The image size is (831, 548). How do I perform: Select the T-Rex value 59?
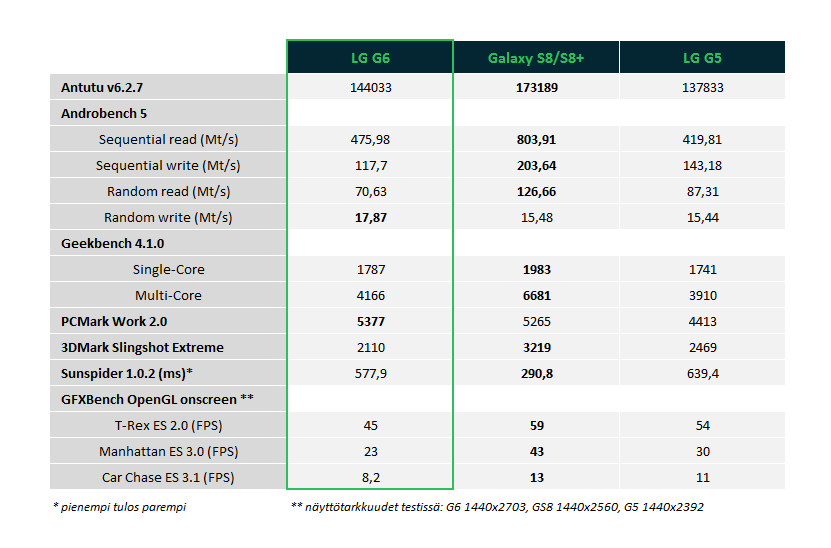pos(536,425)
